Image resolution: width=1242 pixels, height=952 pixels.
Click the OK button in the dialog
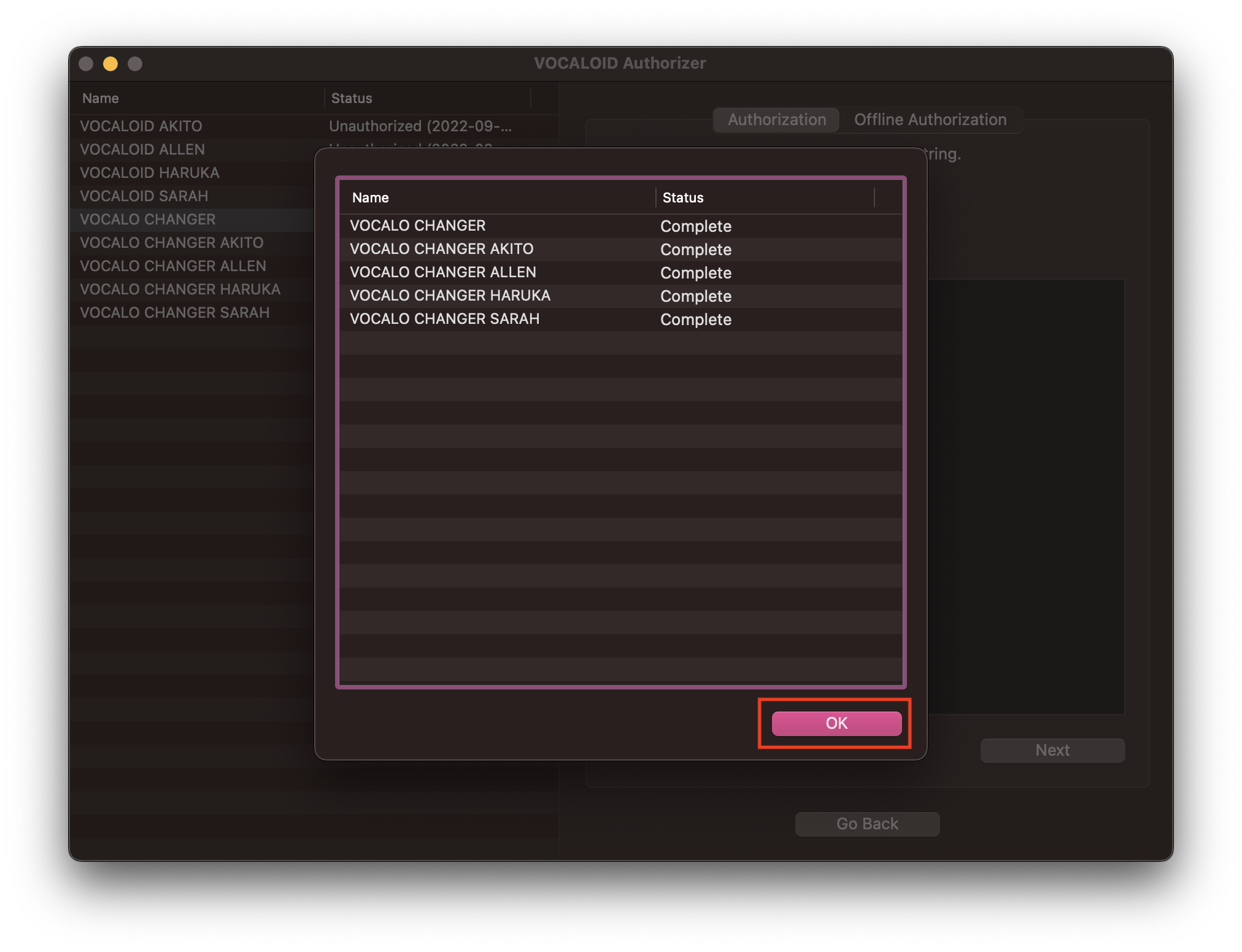(x=835, y=723)
